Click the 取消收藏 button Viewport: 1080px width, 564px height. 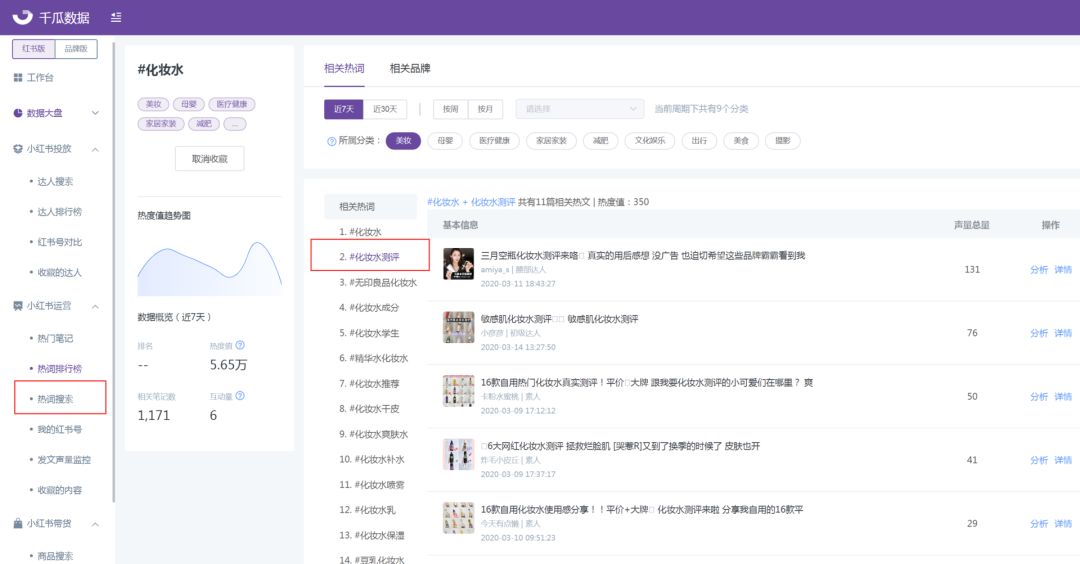pos(209,158)
